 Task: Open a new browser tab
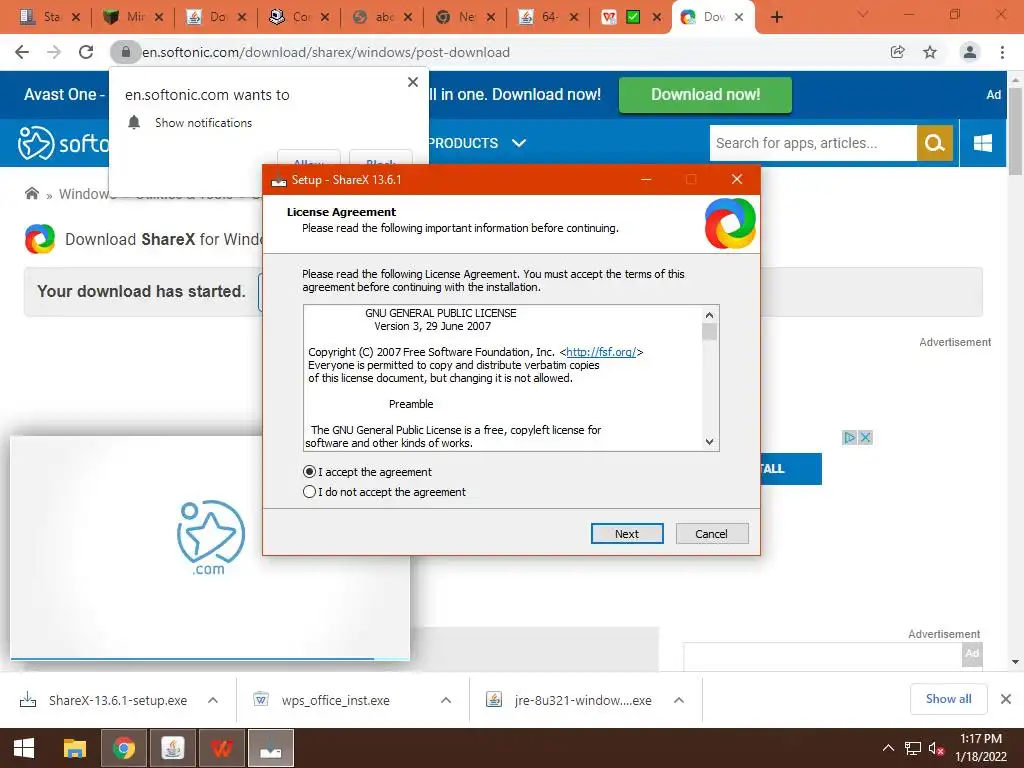coord(776,17)
